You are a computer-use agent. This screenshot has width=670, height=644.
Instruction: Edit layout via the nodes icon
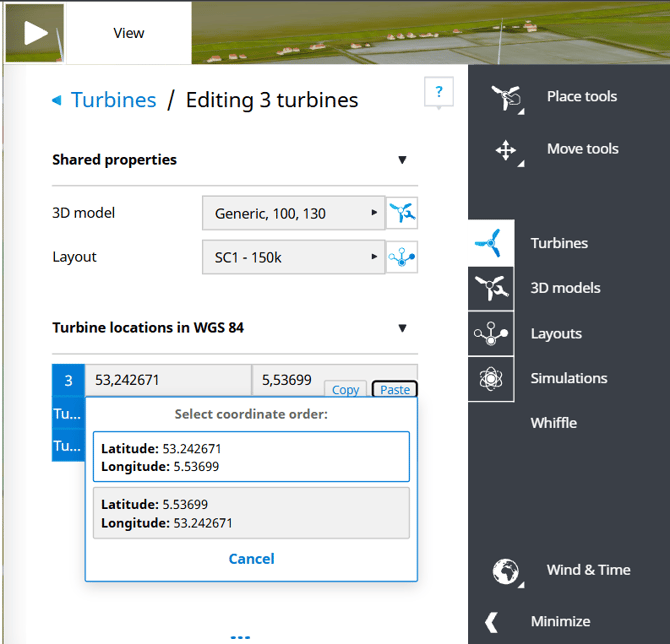pos(402,257)
